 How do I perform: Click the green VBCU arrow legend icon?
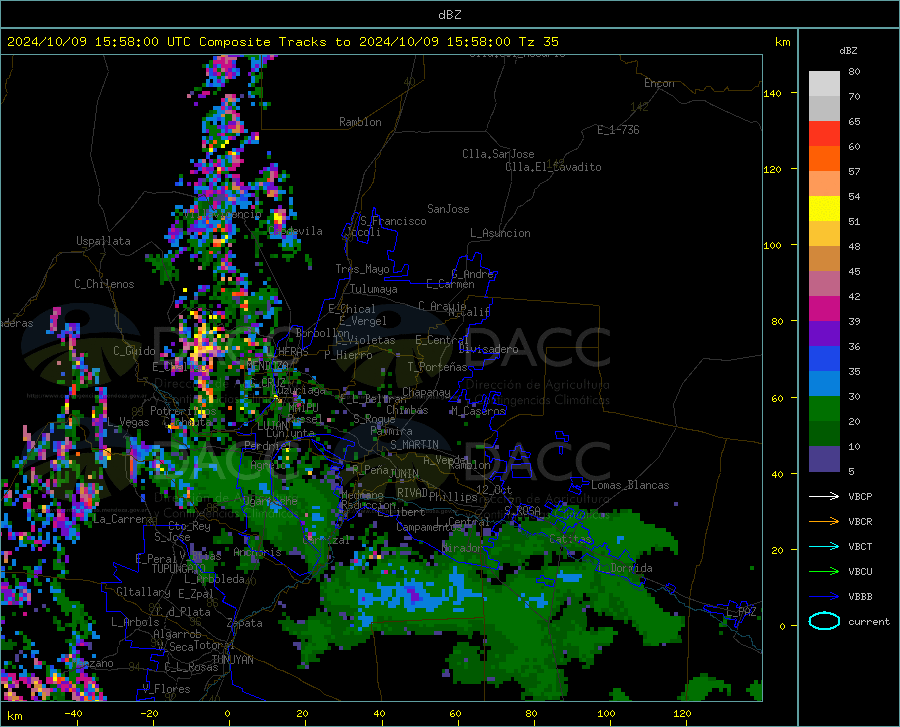(824, 572)
